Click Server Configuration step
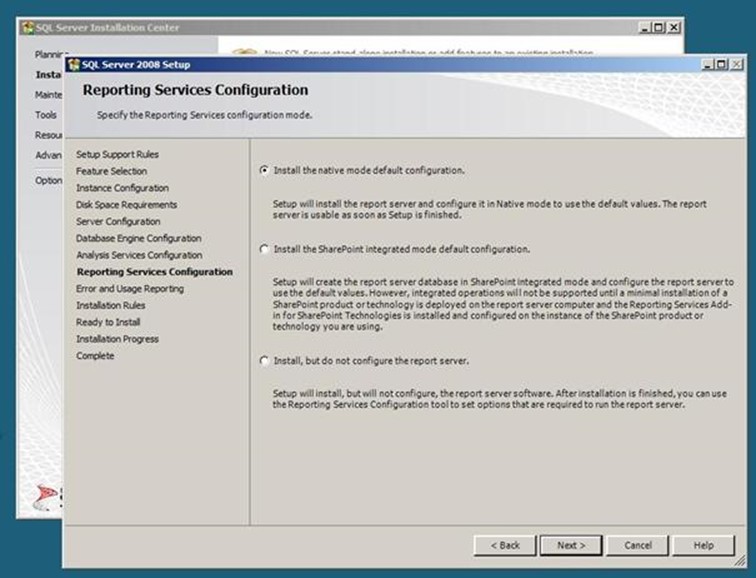756x578 pixels. coord(118,221)
